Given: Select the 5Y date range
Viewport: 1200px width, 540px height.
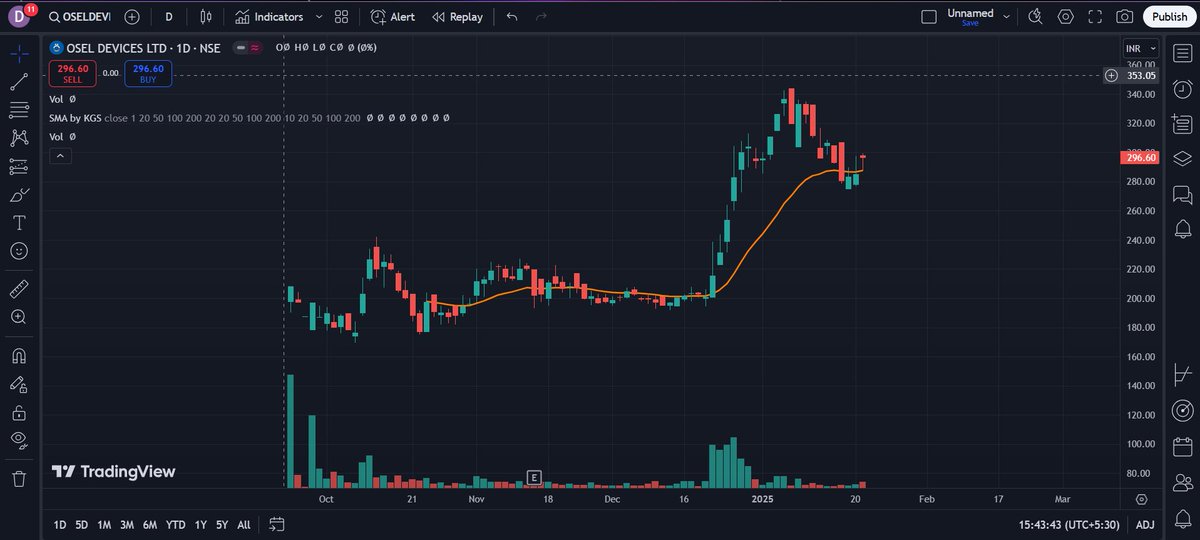Looking at the screenshot, I should (222, 524).
